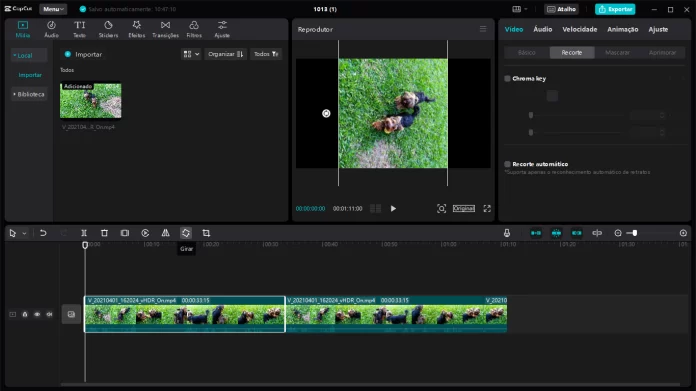Open the Áudio media panel
Image resolution: width=696 pixels, height=391 pixels.
(51, 29)
